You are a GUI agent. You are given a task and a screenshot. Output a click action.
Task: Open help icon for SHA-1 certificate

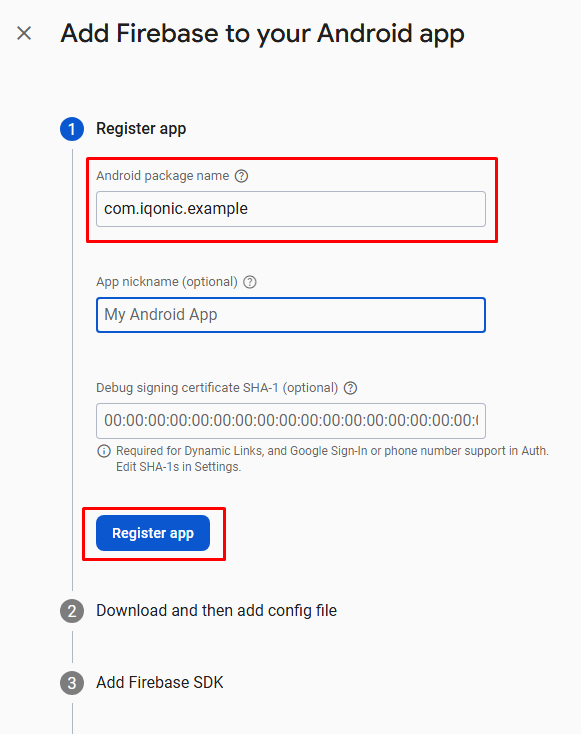click(350, 388)
